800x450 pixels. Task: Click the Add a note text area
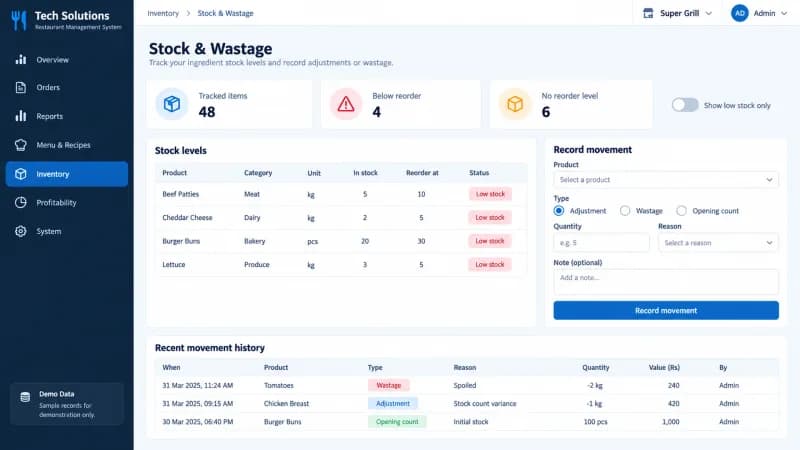click(x=666, y=282)
